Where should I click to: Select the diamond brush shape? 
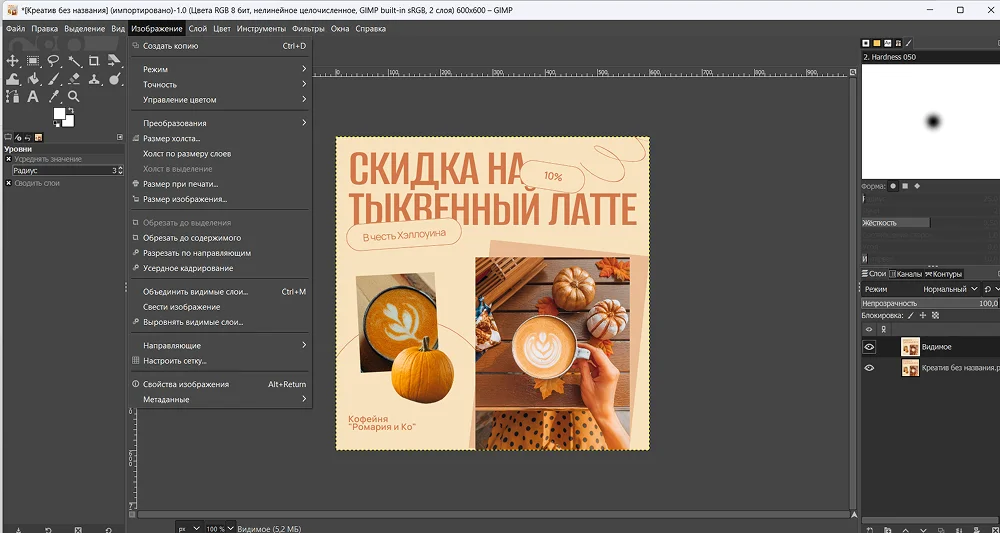(x=917, y=186)
